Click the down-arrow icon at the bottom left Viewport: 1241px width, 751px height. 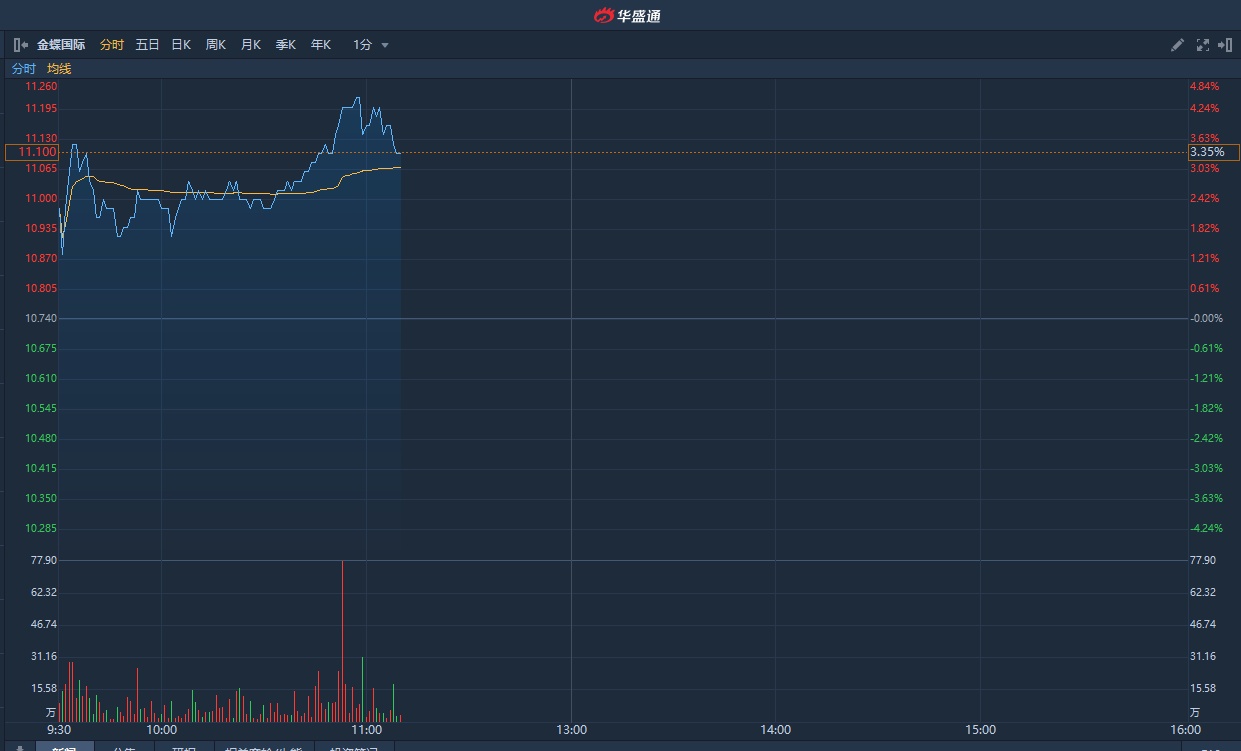(x=19, y=748)
